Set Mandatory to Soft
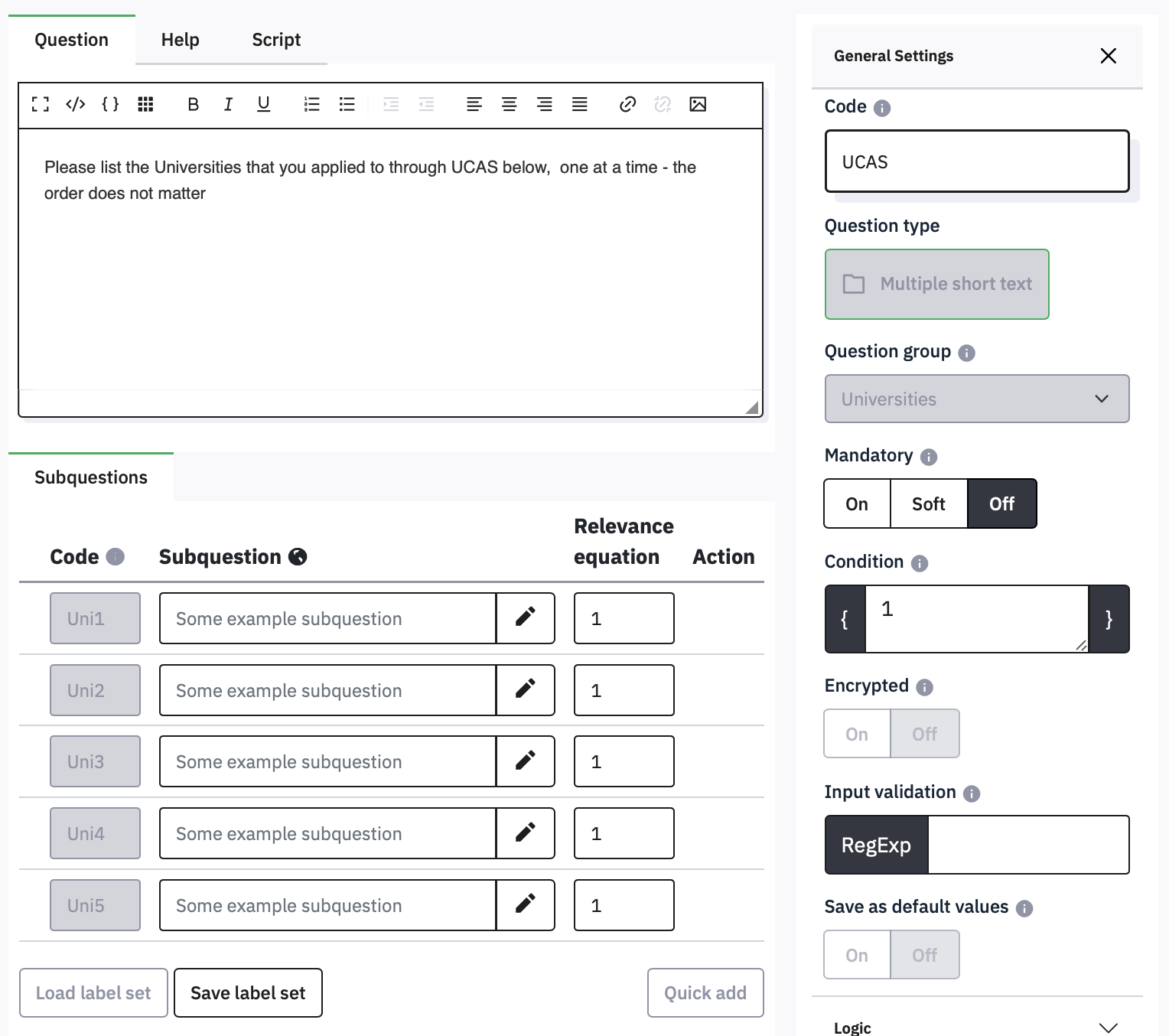1169x1036 pixels. coord(928,503)
